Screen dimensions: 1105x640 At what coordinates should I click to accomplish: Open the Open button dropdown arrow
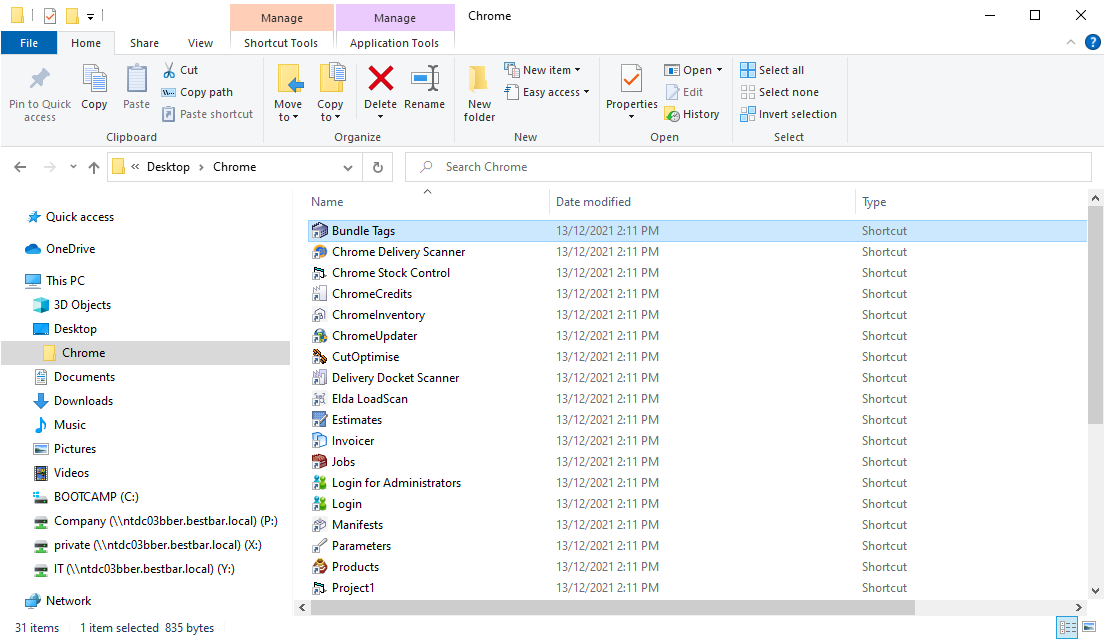(x=720, y=70)
